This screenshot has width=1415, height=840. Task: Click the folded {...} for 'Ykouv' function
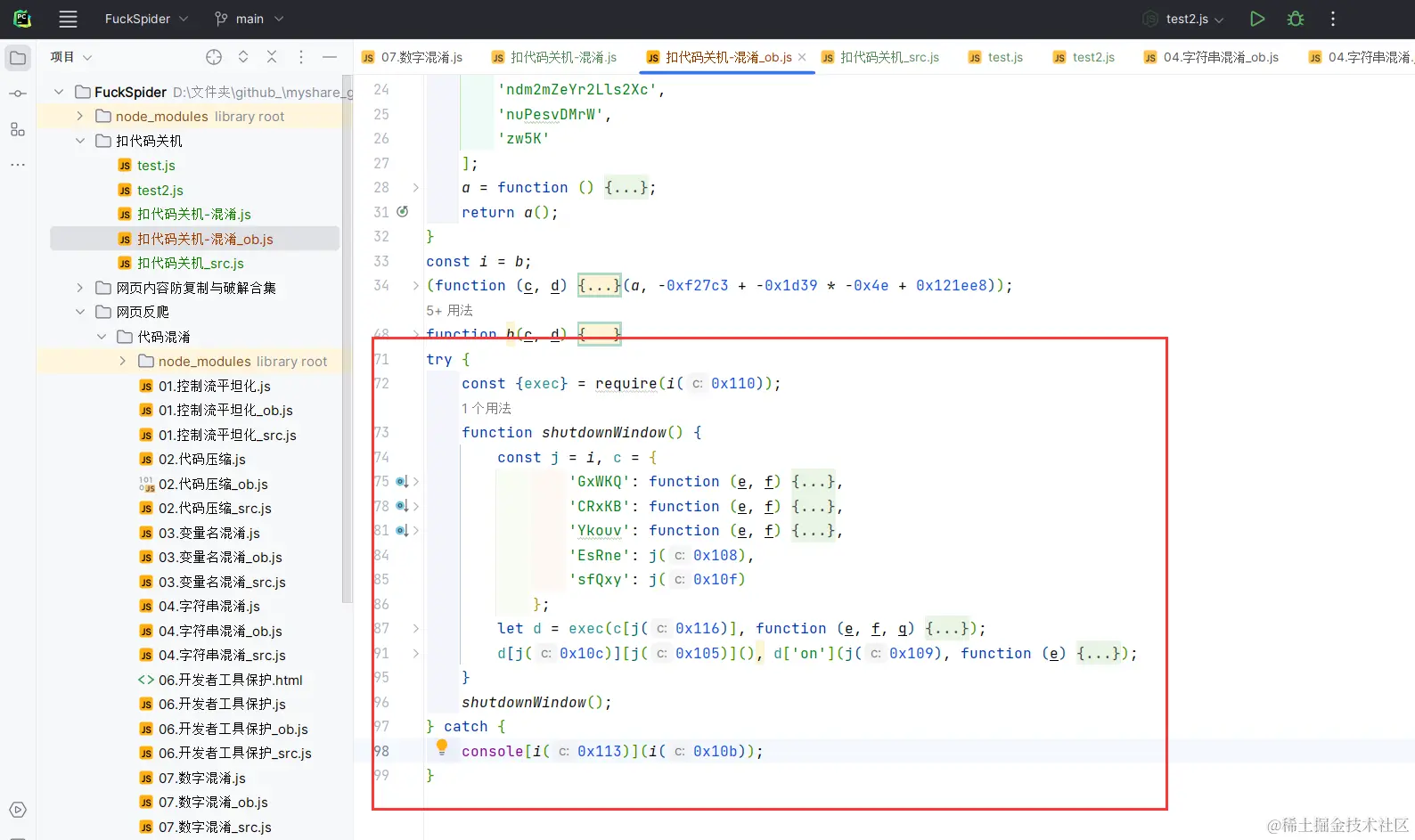click(x=813, y=531)
